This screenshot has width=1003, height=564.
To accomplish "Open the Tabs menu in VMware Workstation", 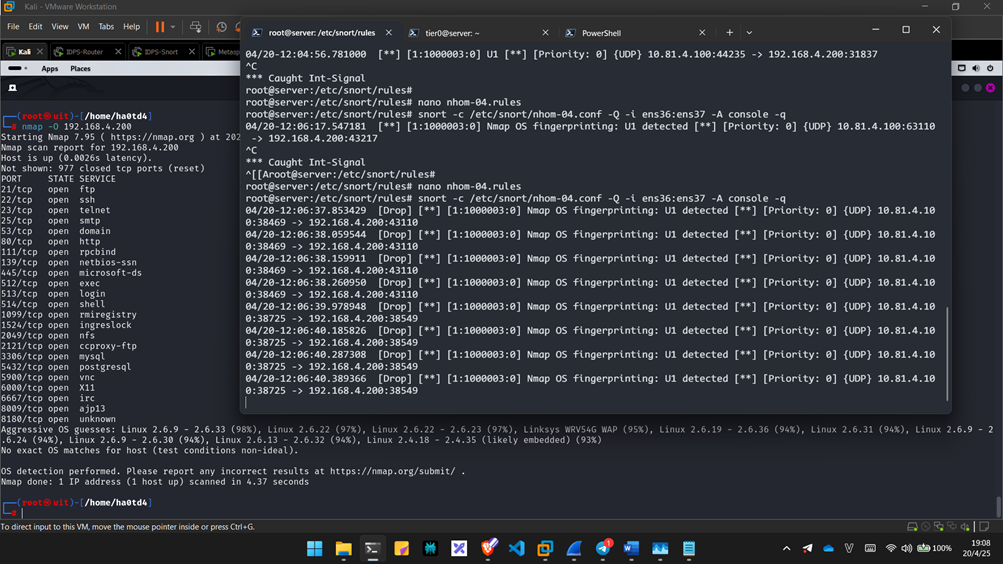I will 106,27.
